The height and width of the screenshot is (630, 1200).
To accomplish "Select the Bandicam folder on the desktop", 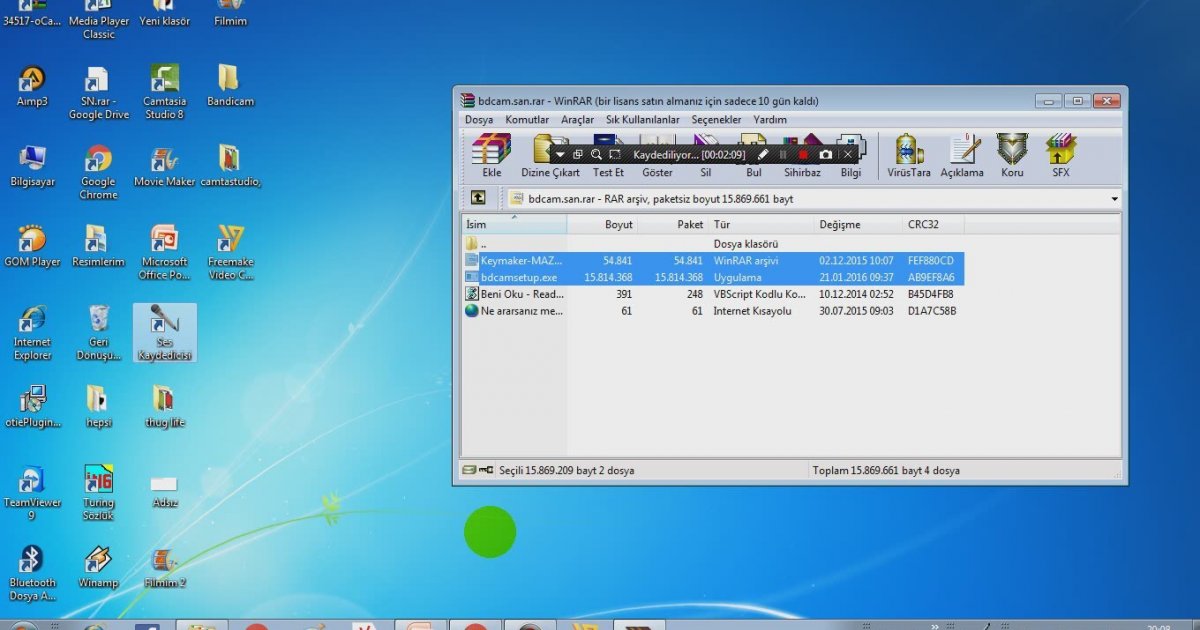I will (230, 86).
